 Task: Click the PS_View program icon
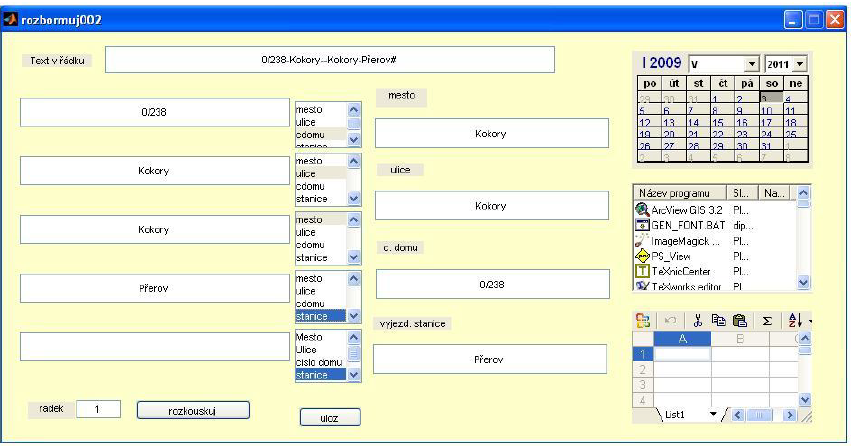point(643,255)
